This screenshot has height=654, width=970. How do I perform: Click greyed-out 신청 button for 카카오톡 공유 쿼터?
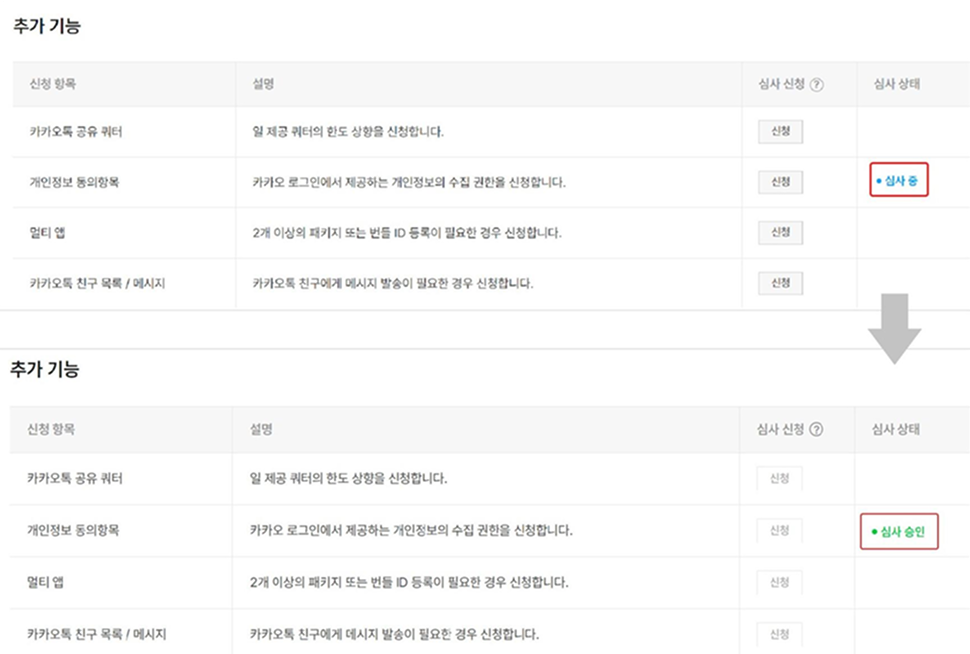click(x=779, y=478)
